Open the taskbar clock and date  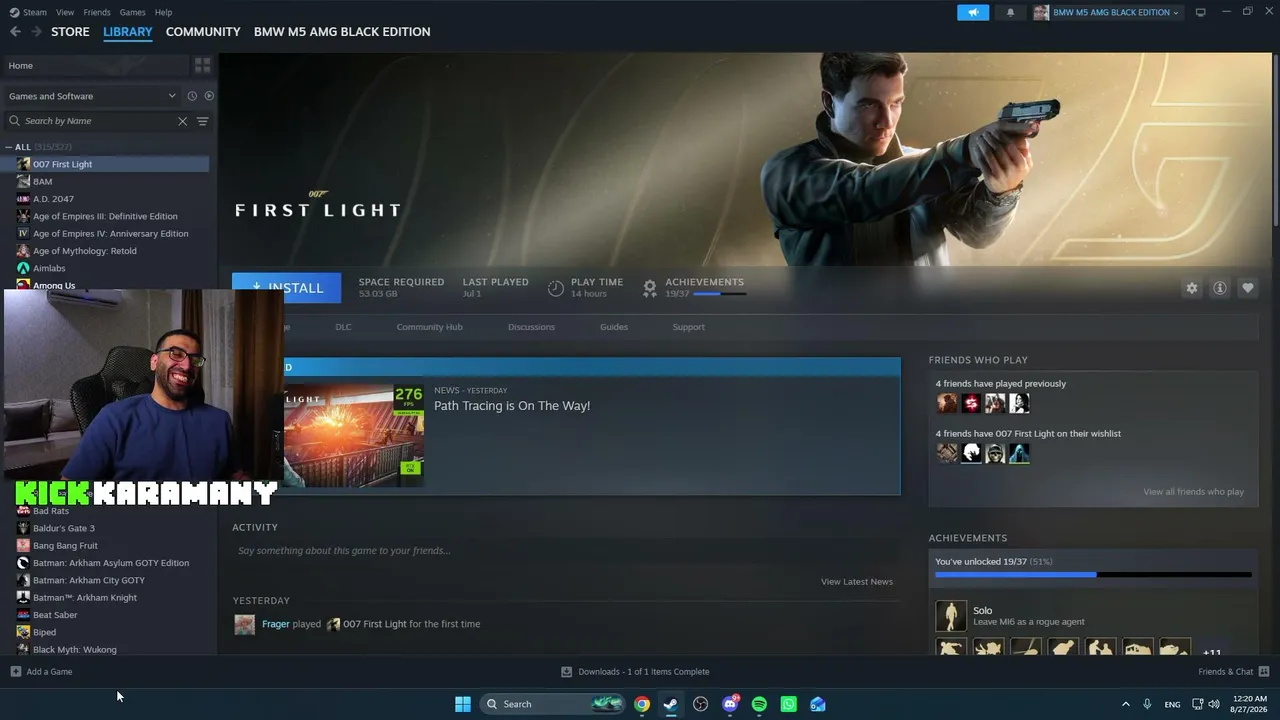[1250, 704]
